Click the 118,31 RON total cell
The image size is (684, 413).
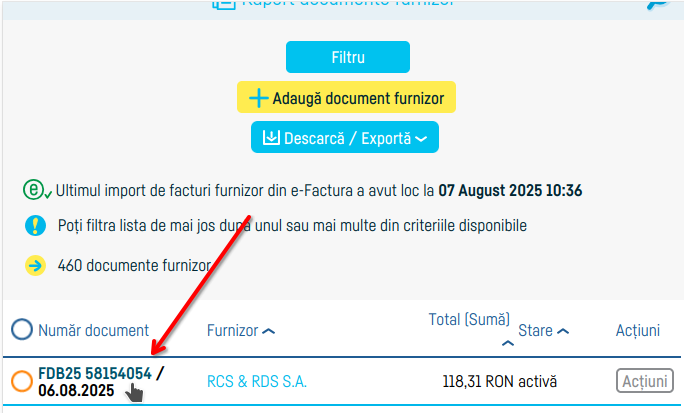click(x=479, y=381)
